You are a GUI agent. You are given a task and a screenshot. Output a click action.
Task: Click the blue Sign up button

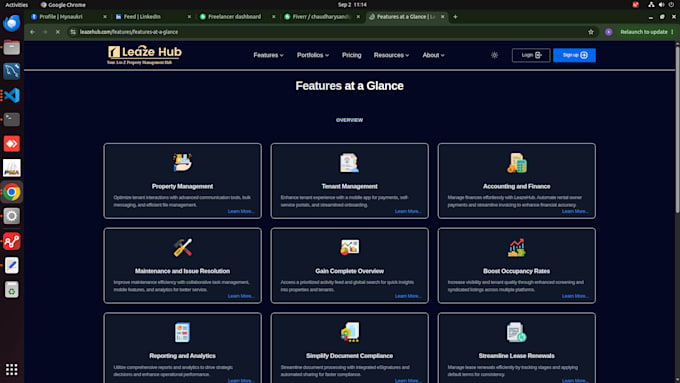(x=574, y=55)
